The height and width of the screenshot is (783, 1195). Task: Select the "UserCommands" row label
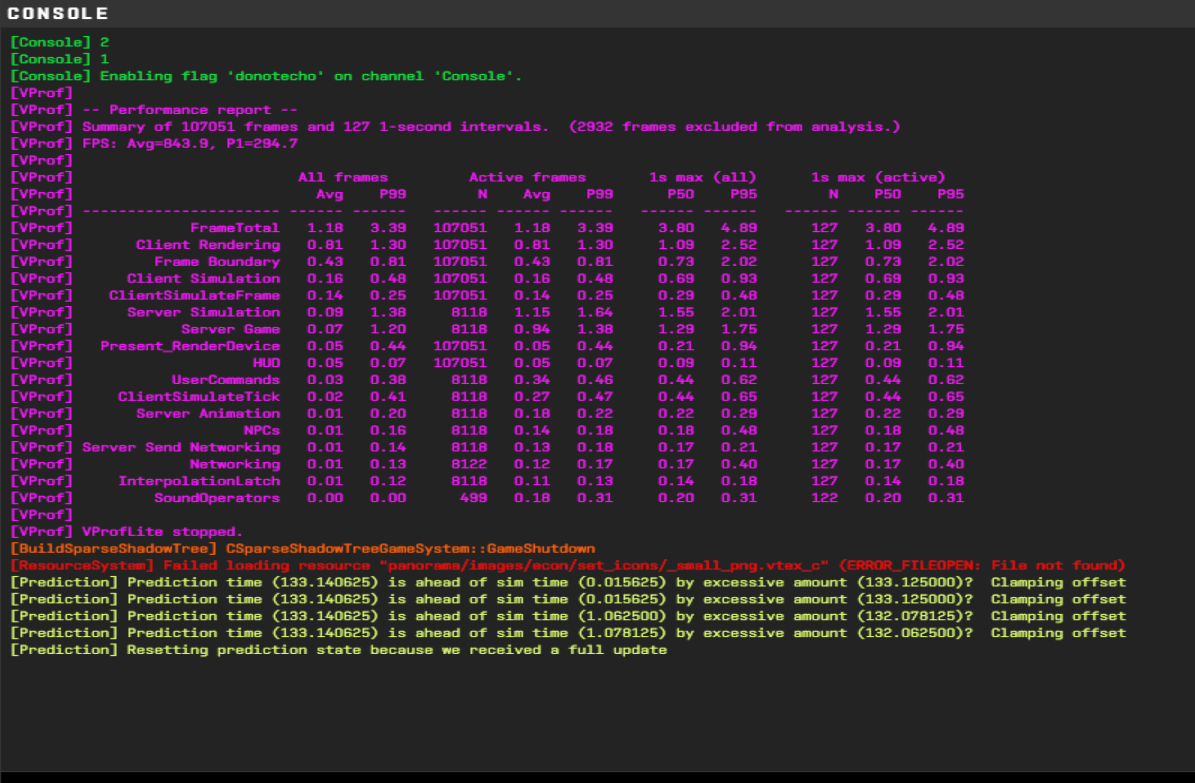tap(226, 380)
